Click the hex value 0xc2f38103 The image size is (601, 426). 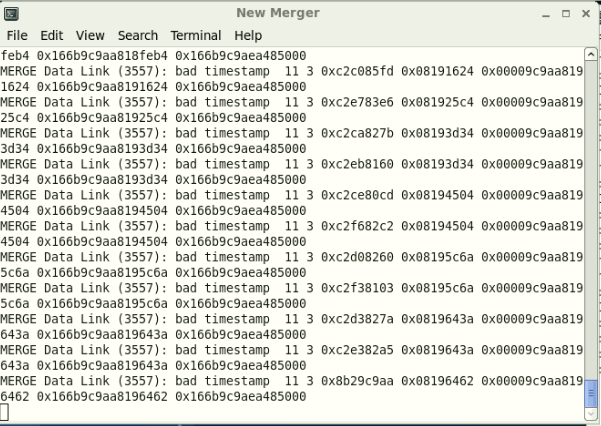click(343, 288)
